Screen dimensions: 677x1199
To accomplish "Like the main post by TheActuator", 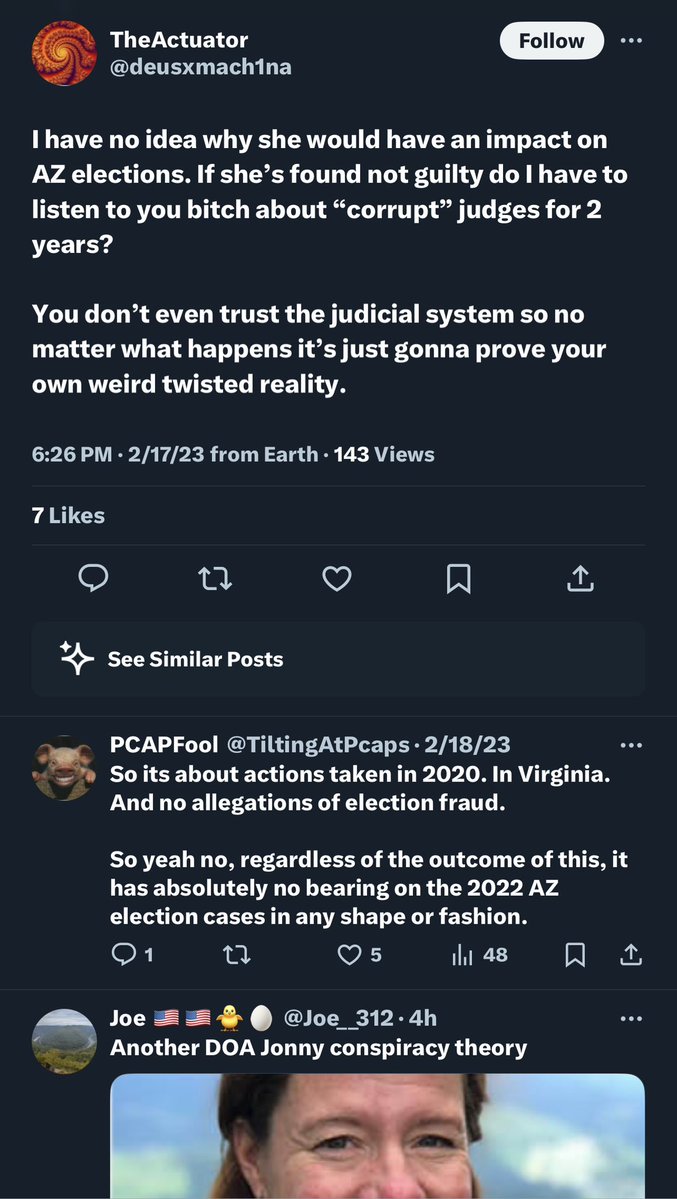I will tap(337, 577).
